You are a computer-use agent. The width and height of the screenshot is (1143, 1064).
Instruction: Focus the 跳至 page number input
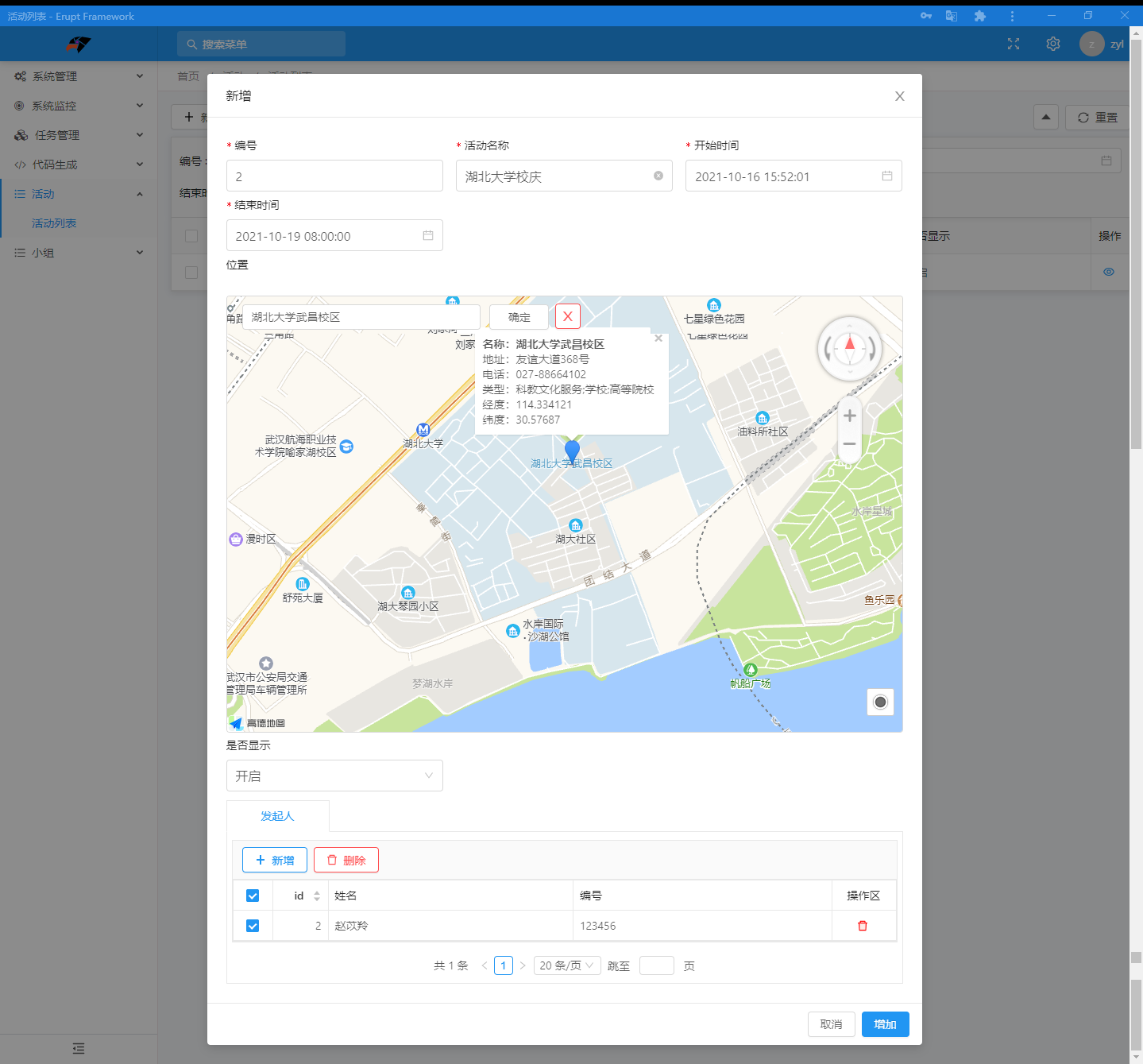pos(657,965)
